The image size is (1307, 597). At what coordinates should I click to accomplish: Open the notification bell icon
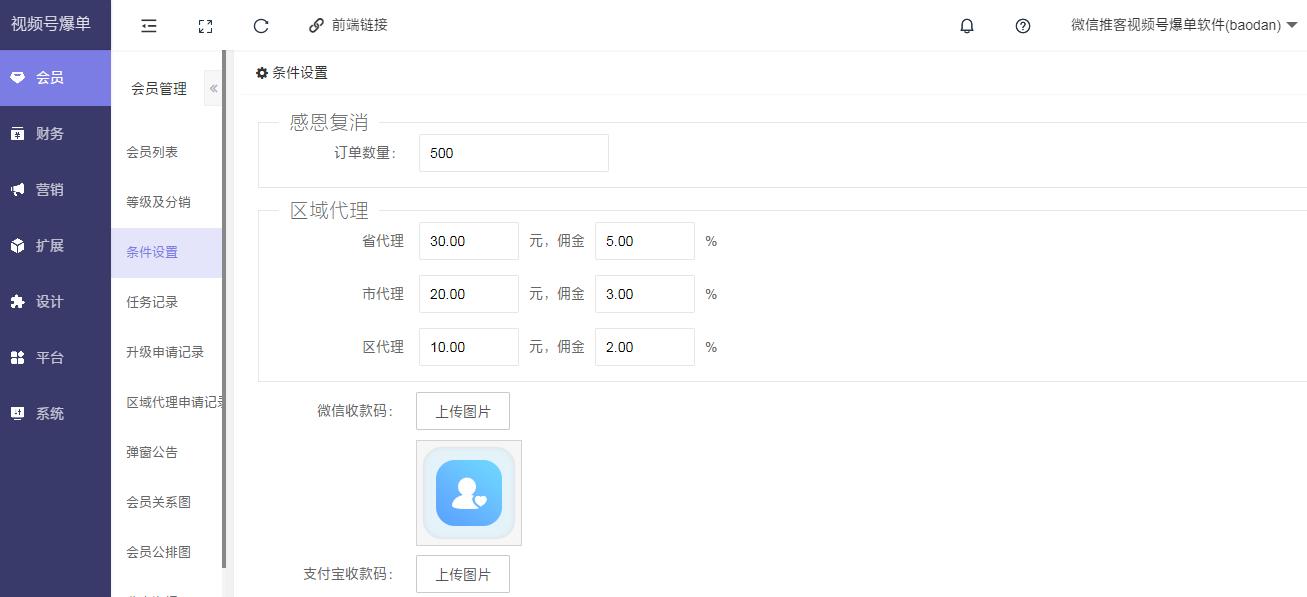pyautogui.click(x=967, y=26)
